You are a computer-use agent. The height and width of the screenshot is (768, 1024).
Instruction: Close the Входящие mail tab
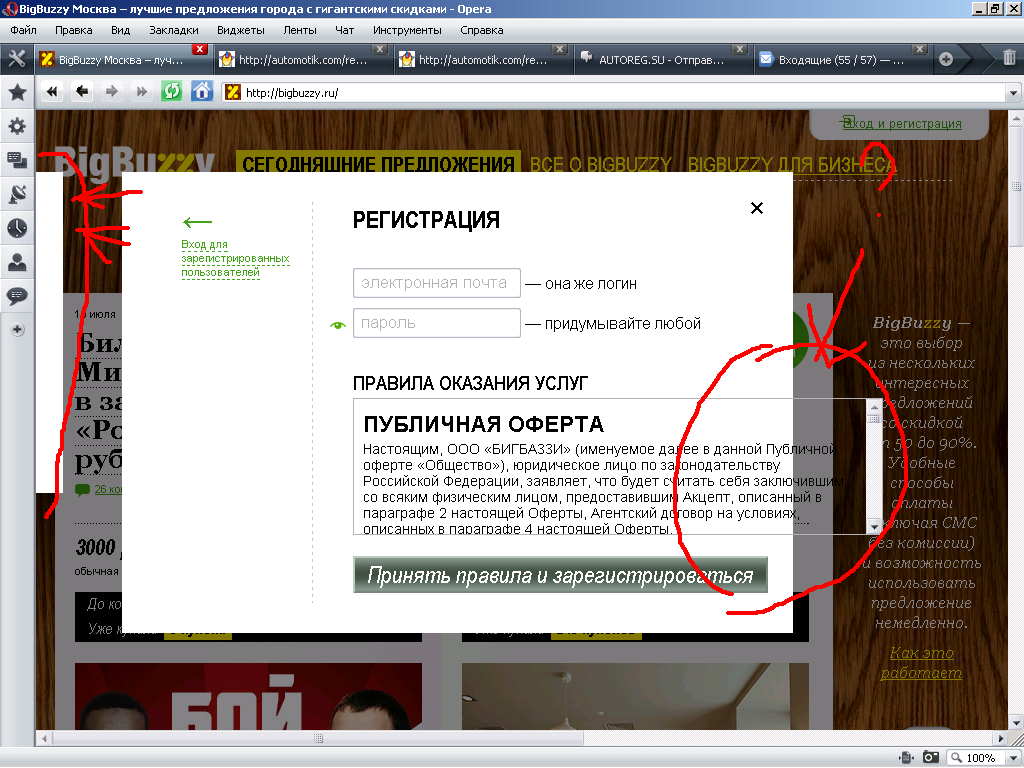coord(920,49)
